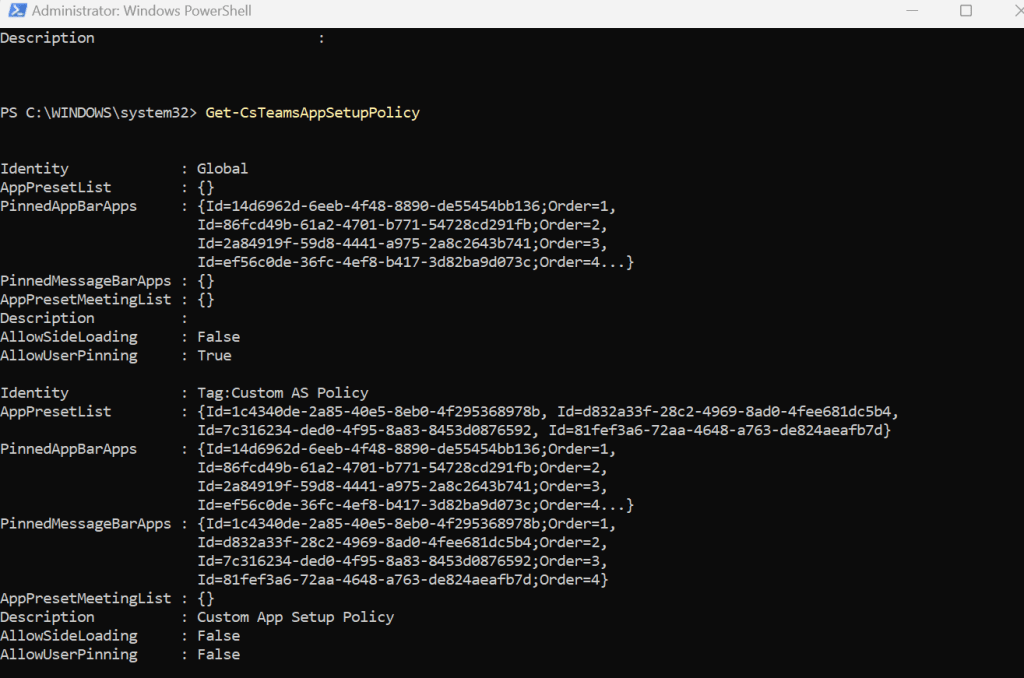Click 'Custom App Setup Policy' description value
Screen dimensions: 1024x678
tap(295, 617)
